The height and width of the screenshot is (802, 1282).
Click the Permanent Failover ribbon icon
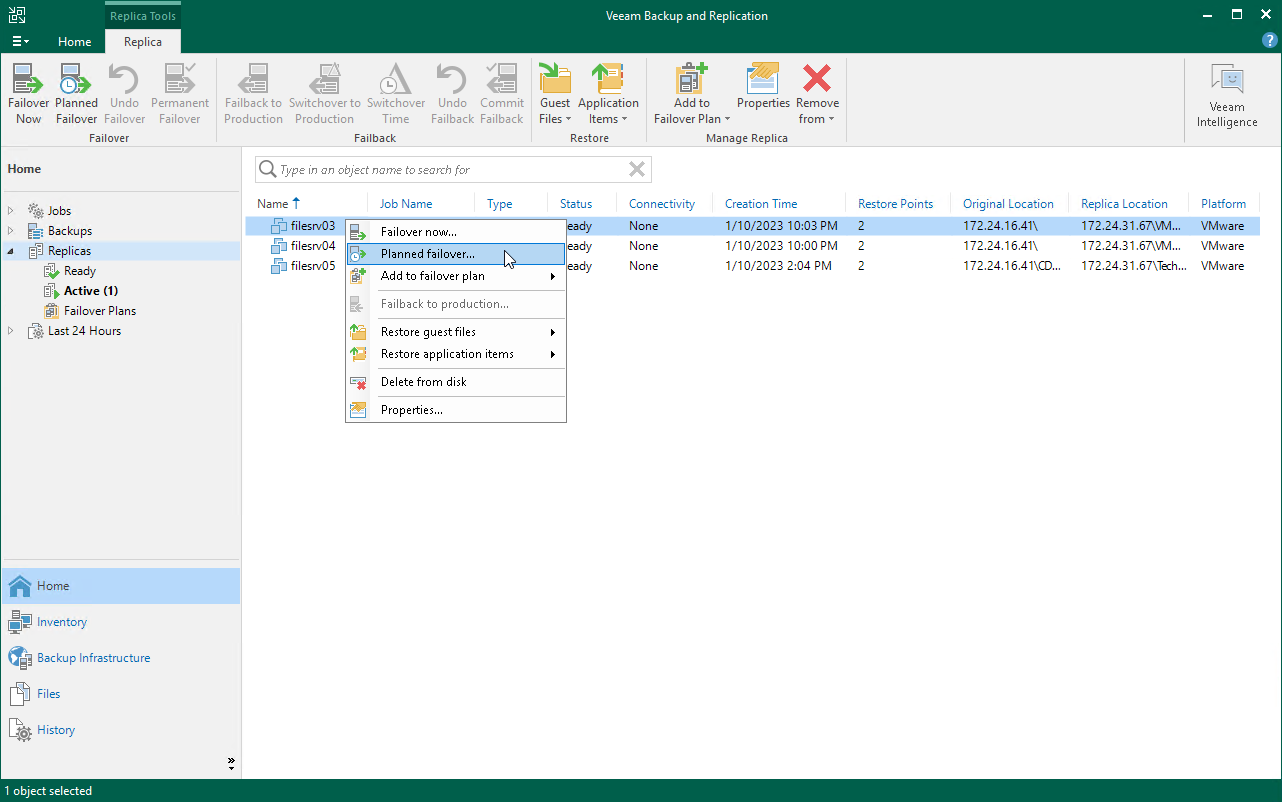tap(180, 94)
